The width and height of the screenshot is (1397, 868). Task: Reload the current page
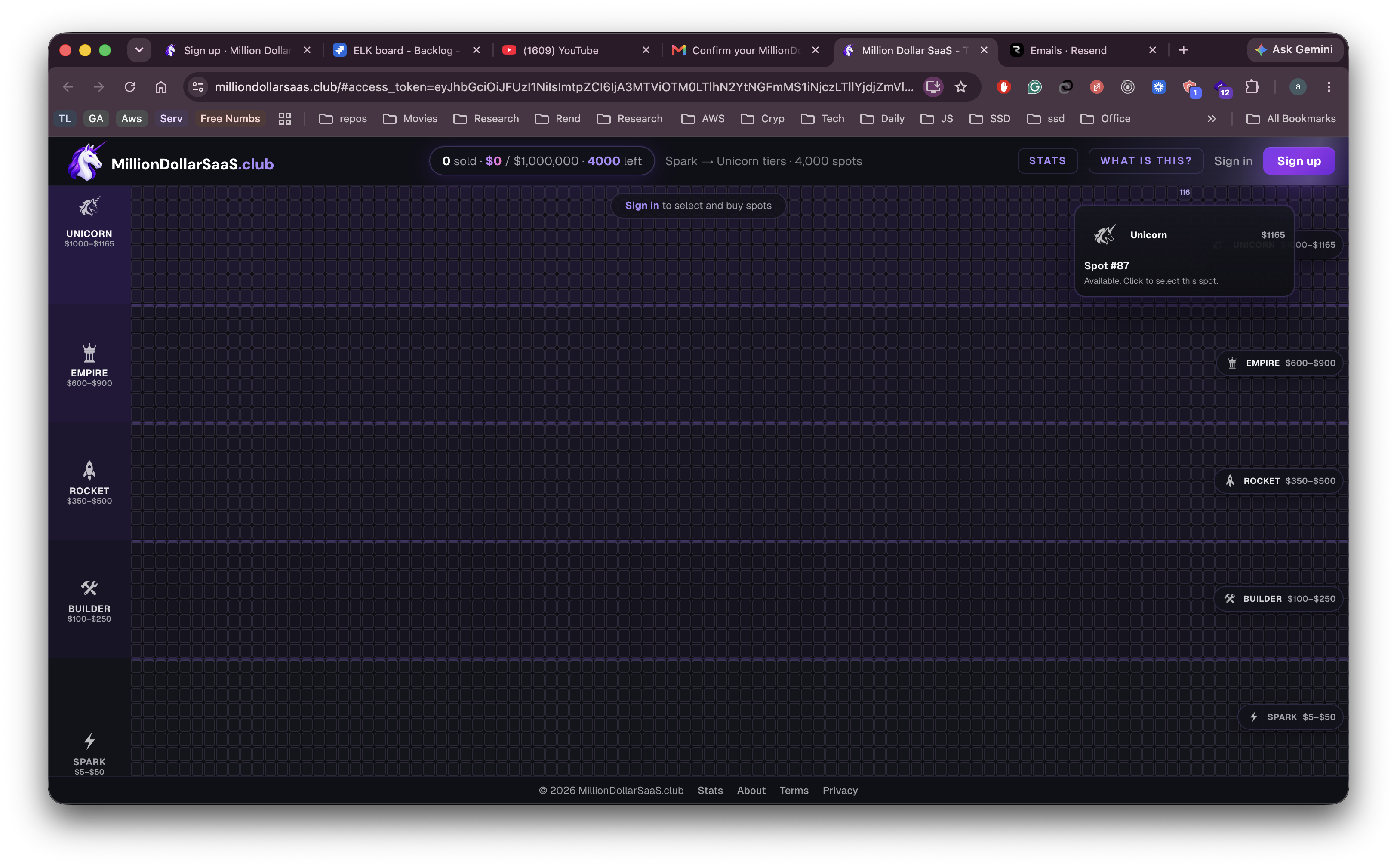tap(130, 87)
